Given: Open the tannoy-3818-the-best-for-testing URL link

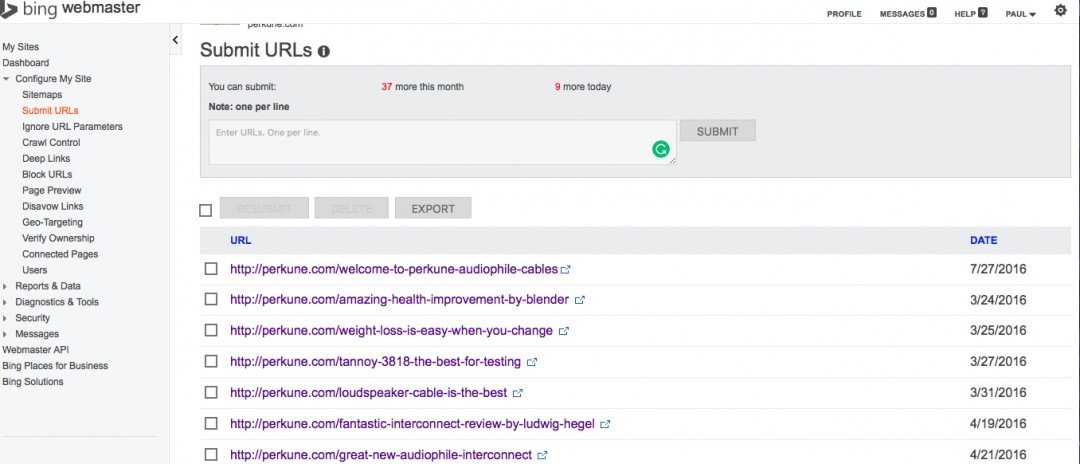Looking at the screenshot, I should point(376,361).
